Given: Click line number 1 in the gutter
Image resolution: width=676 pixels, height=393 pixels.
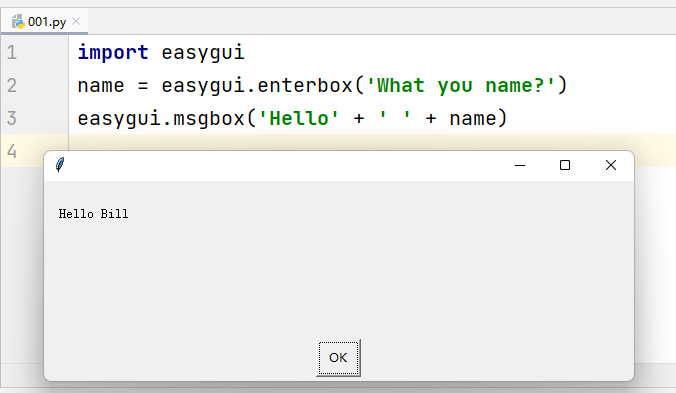Looking at the screenshot, I should [12, 53].
